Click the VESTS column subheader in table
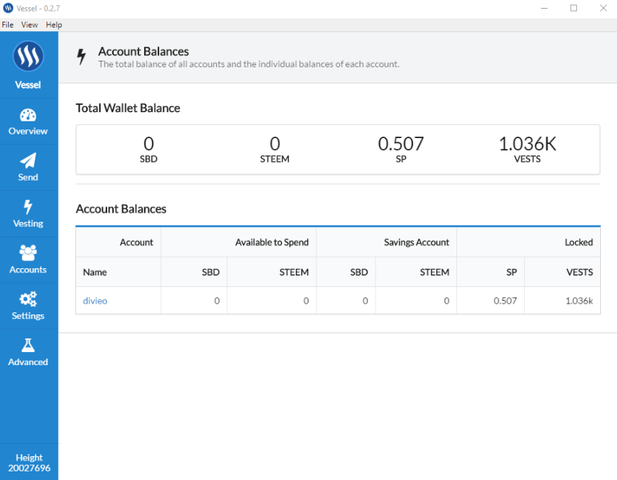This screenshot has height=480, width=617. click(562, 272)
